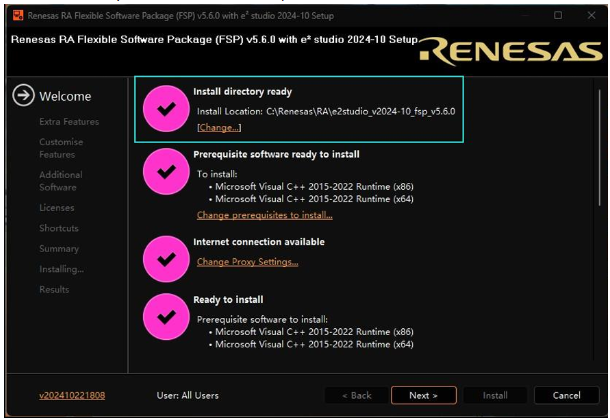Click the installer app icon in title bar
Viewport: 610px width, 420px height.
coord(18,16)
